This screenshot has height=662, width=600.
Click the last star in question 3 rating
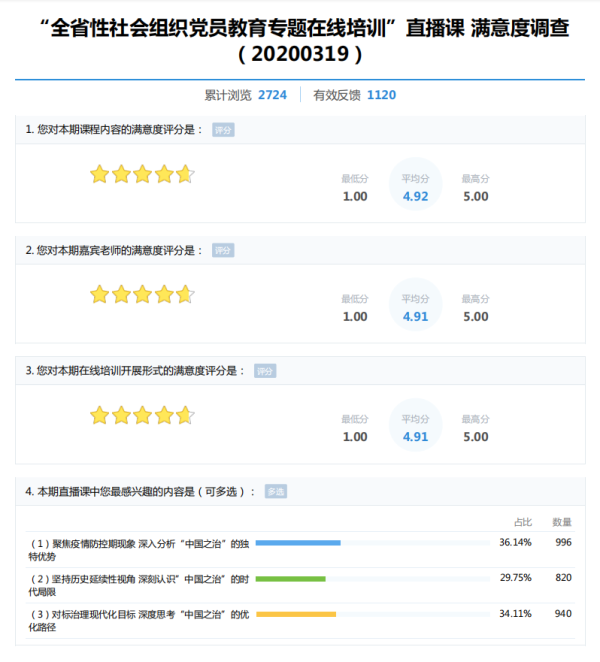click(x=185, y=415)
